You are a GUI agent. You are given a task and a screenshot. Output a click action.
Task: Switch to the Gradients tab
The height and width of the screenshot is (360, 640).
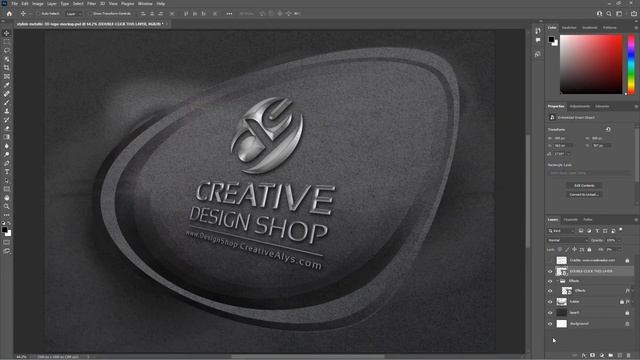tap(589, 28)
